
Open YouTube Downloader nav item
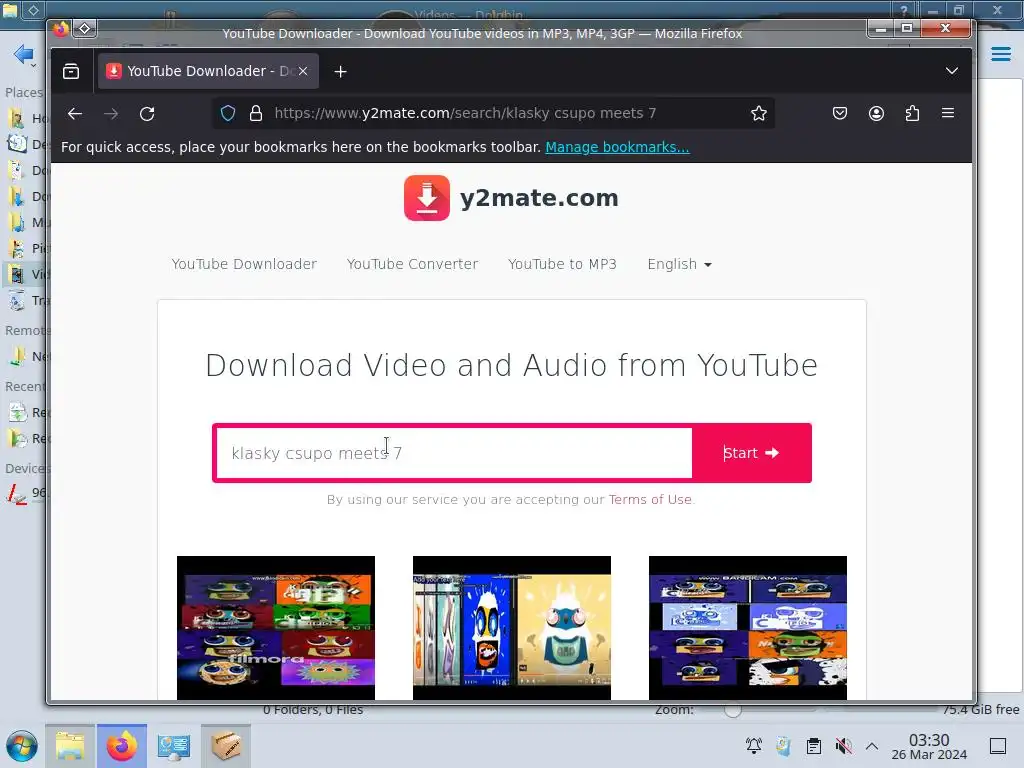tap(244, 264)
